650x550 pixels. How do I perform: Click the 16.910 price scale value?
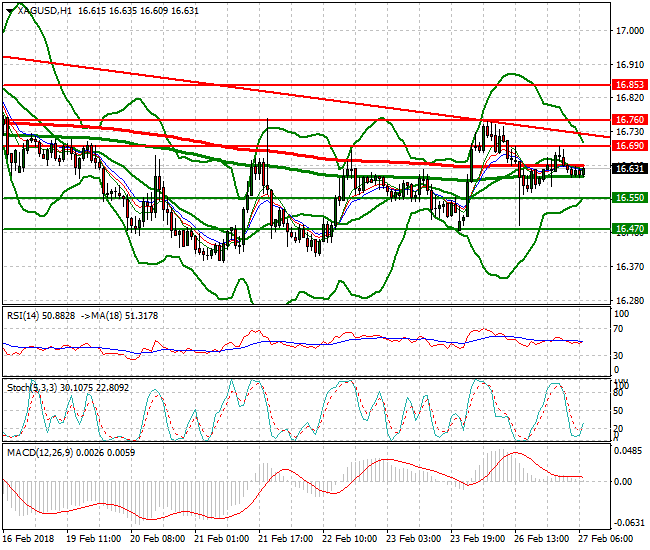click(630, 65)
